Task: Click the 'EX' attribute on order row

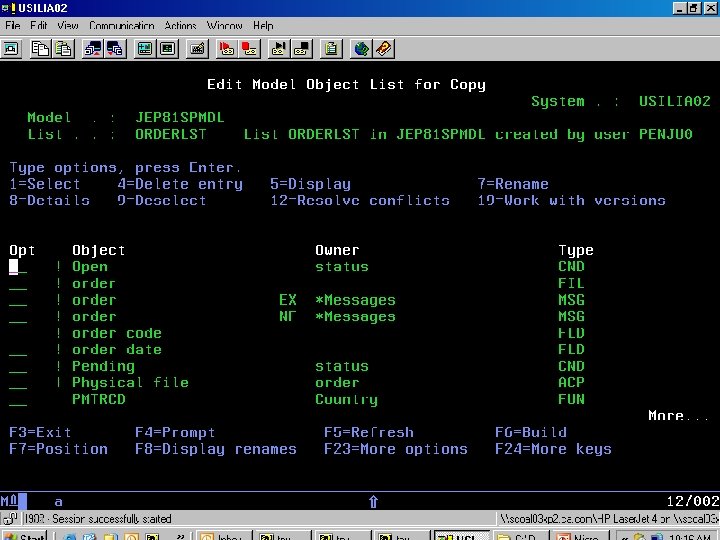Action: pos(288,300)
